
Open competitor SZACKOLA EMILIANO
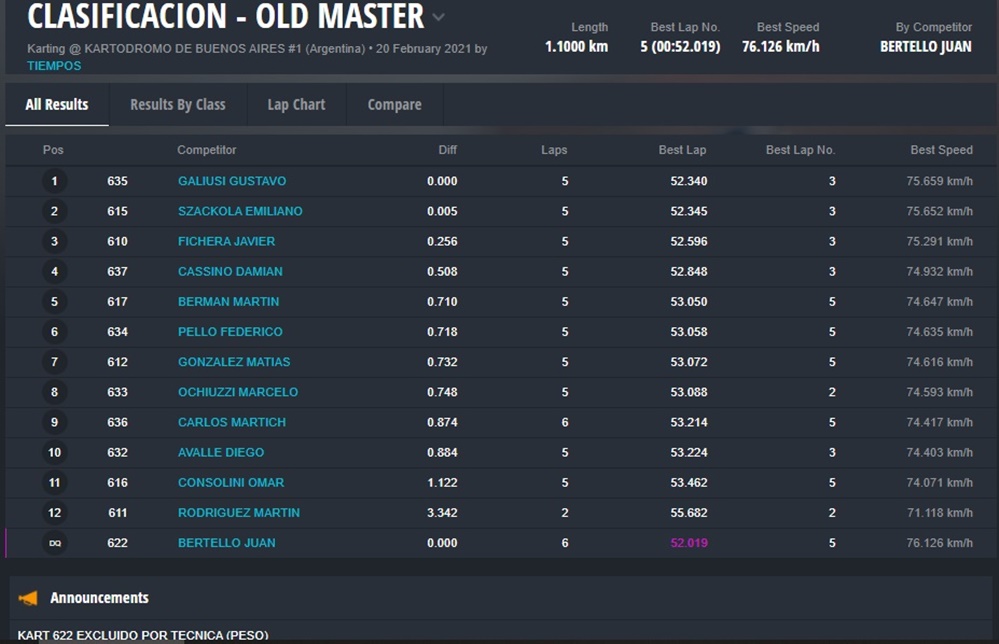tap(240, 211)
